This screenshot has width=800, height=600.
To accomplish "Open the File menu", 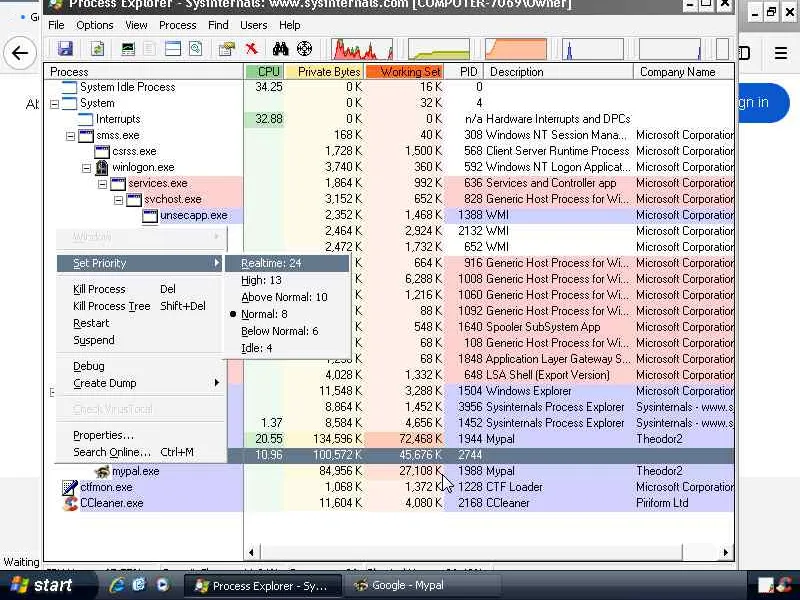I will point(56,25).
